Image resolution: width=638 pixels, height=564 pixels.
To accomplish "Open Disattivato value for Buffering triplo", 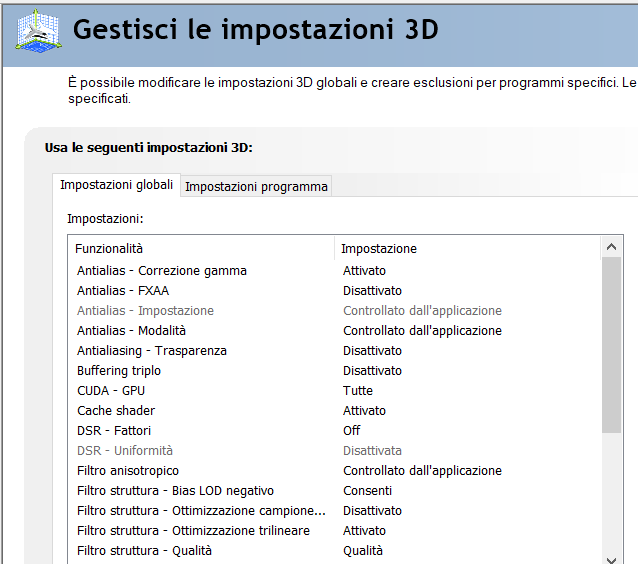I will [372, 370].
